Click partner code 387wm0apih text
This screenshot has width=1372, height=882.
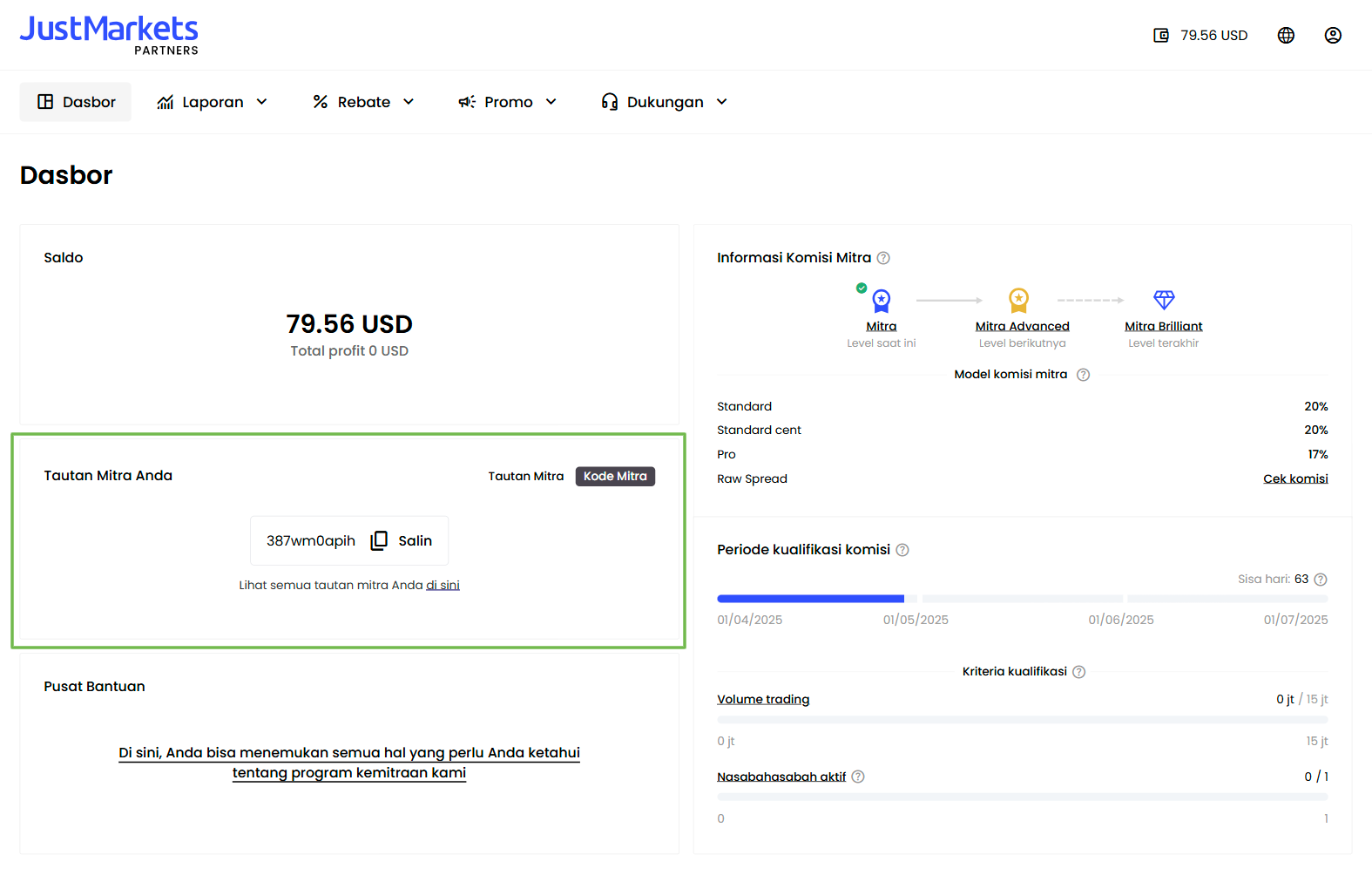click(x=311, y=540)
